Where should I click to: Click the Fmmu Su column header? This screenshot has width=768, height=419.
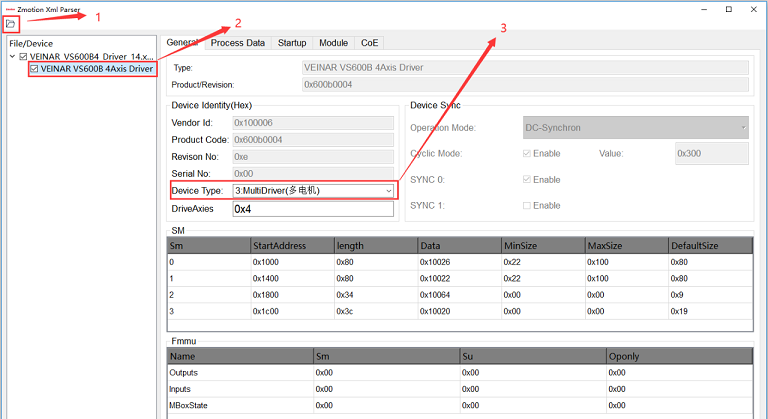click(533, 356)
